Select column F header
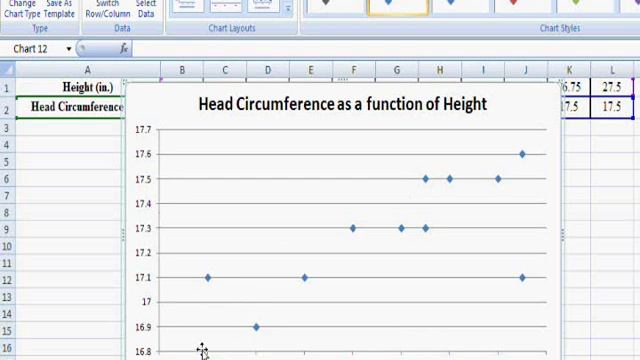Viewport: 640px width, 360px height. (354, 70)
